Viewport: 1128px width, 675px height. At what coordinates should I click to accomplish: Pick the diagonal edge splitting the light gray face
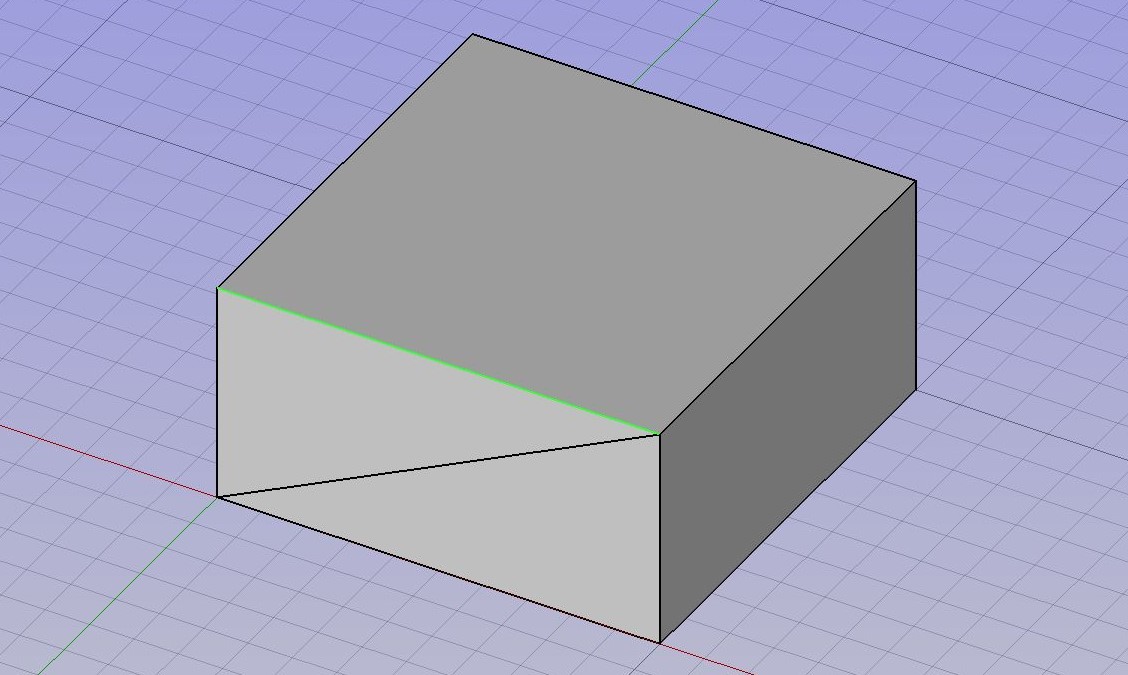[438, 466]
